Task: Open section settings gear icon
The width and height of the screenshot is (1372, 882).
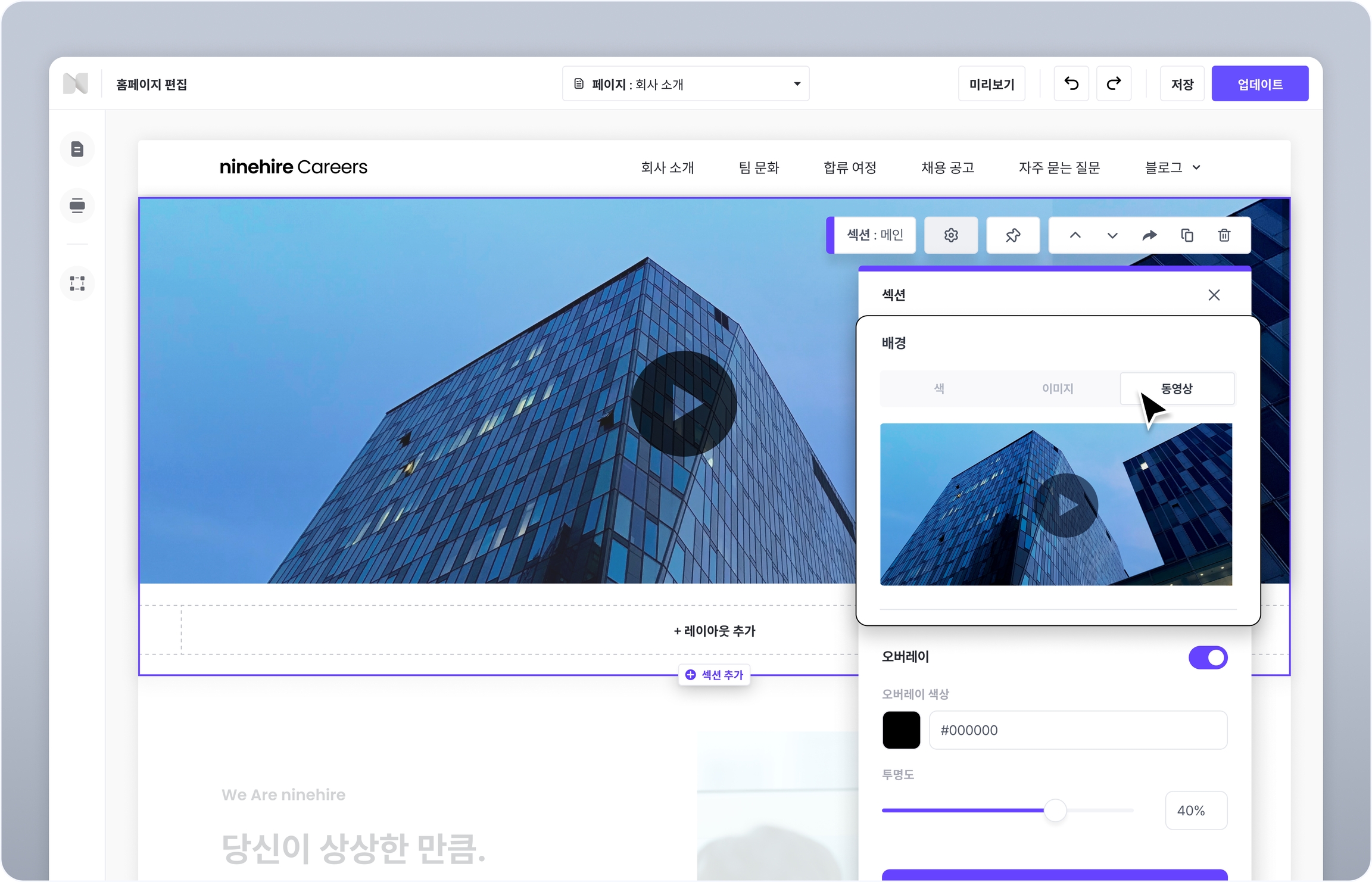Action: [x=951, y=235]
